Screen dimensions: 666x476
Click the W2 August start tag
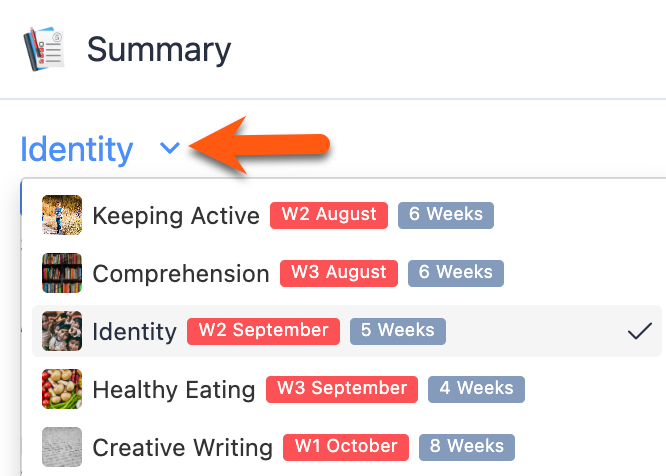(x=329, y=215)
